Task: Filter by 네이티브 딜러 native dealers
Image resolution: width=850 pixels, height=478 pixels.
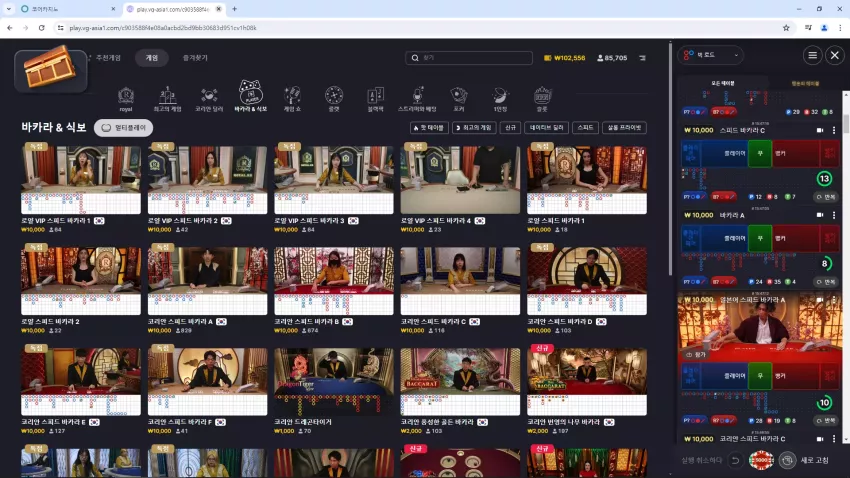Action: (546, 128)
